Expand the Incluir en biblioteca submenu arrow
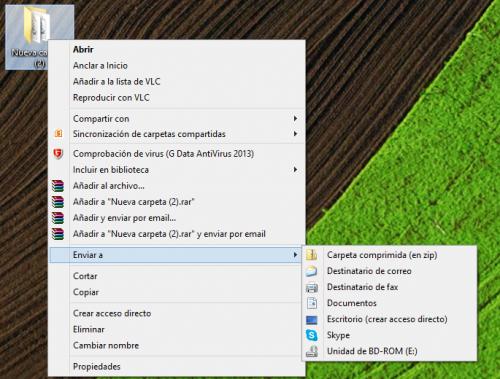Viewport: 500px width, 379px height. (295, 170)
